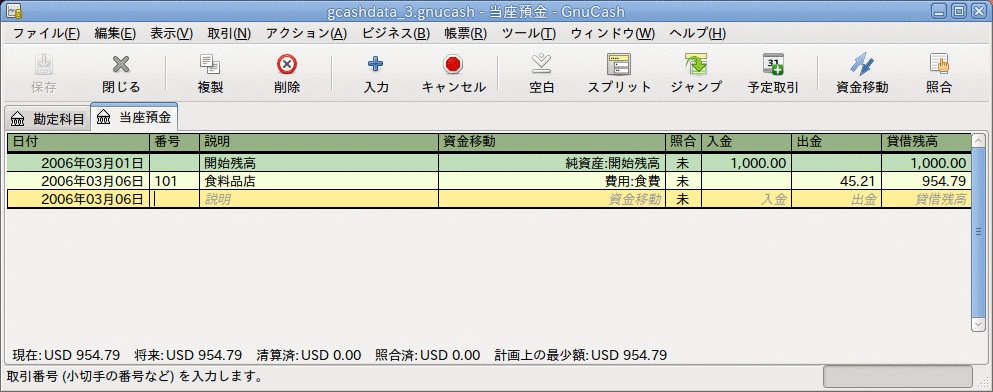This screenshot has height=392, width=993.
Task: Select the 開始残高 description cell
Action: click(x=319, y=163)
